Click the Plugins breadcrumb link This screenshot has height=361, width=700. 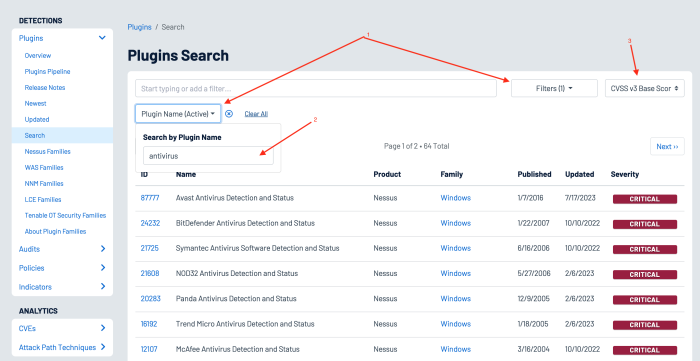[139, 27]
